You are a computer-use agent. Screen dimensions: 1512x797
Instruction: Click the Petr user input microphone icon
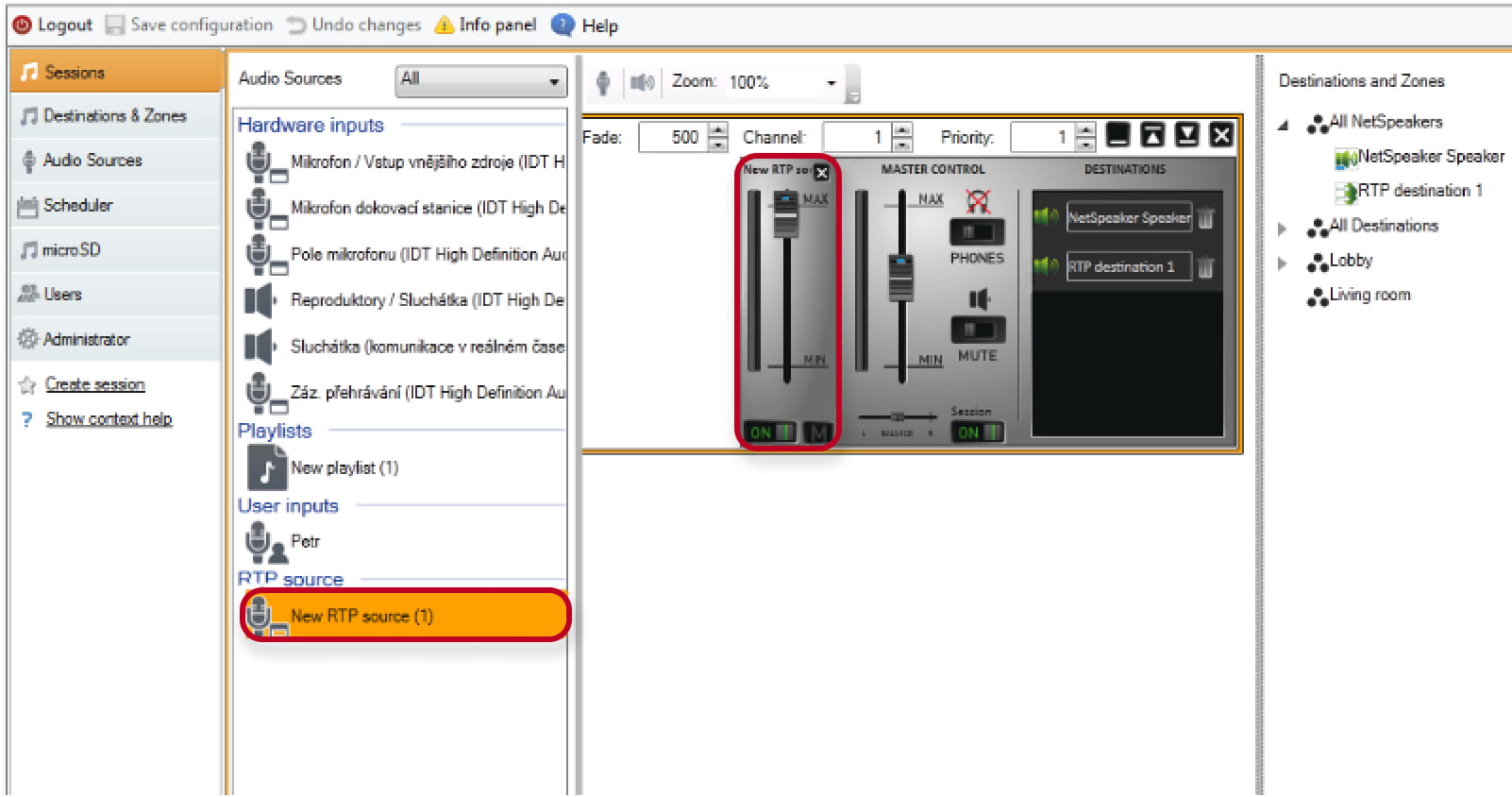click(265, 543)
